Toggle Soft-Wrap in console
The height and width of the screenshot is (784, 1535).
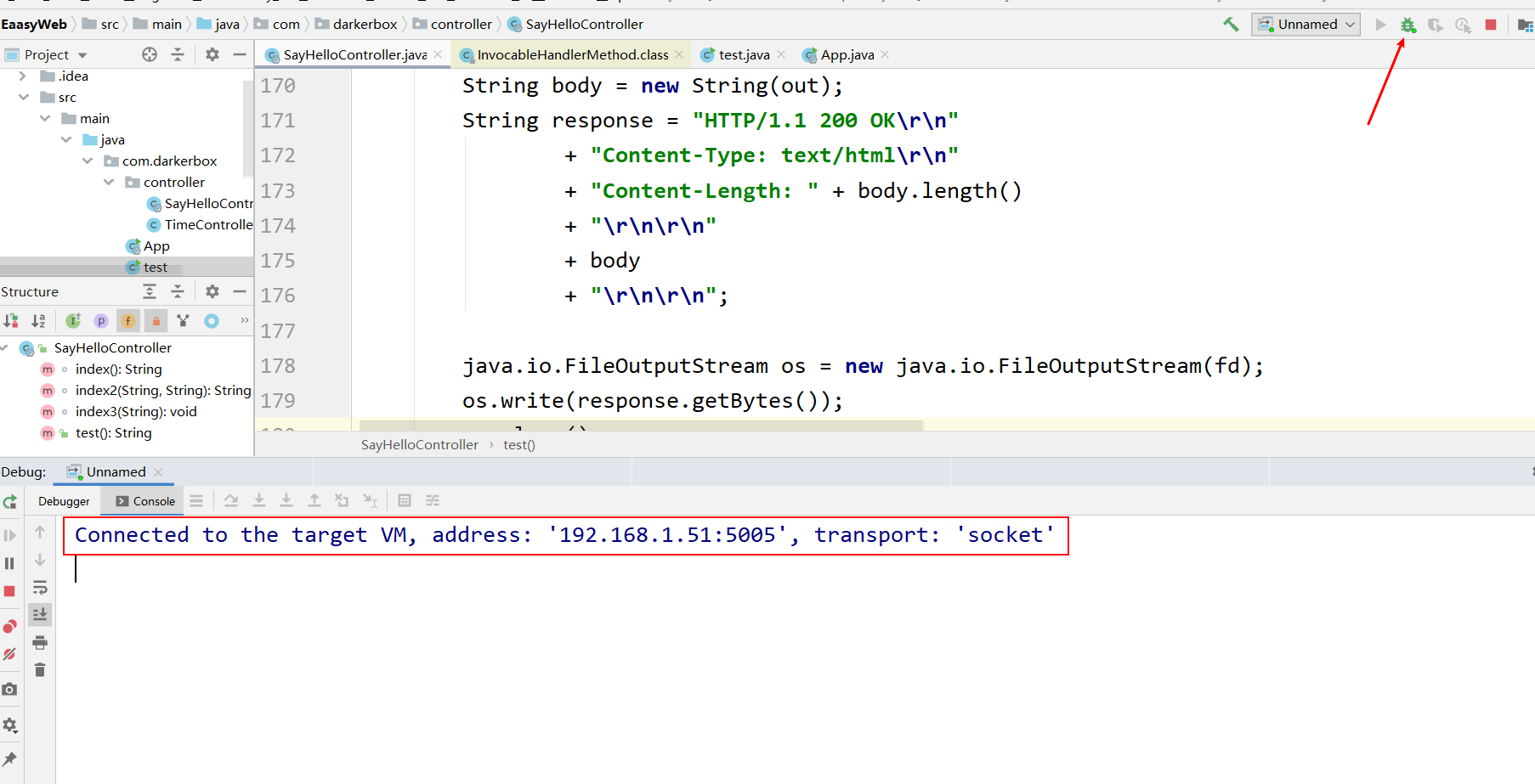coord(40,587)
